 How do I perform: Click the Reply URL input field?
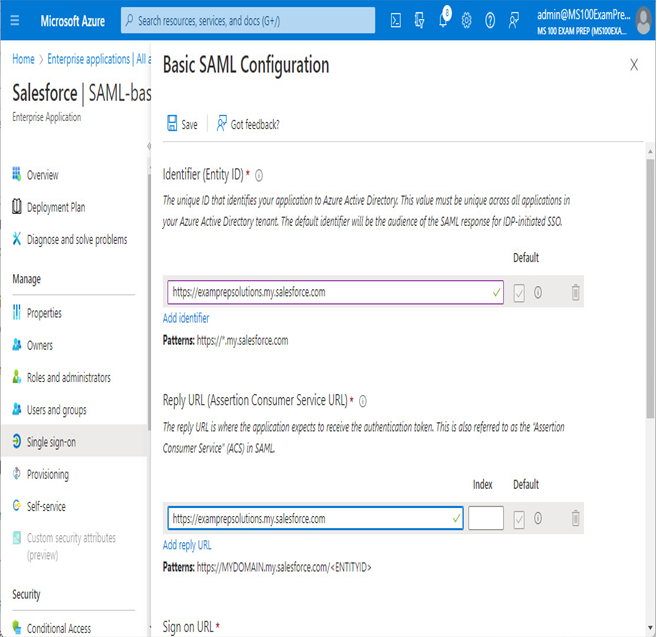pyautogui.click(x=315, y=518)
